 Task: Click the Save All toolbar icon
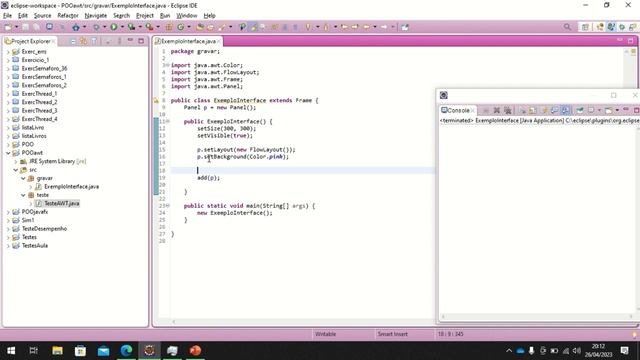pyautogui.click(x=37, y=27)
